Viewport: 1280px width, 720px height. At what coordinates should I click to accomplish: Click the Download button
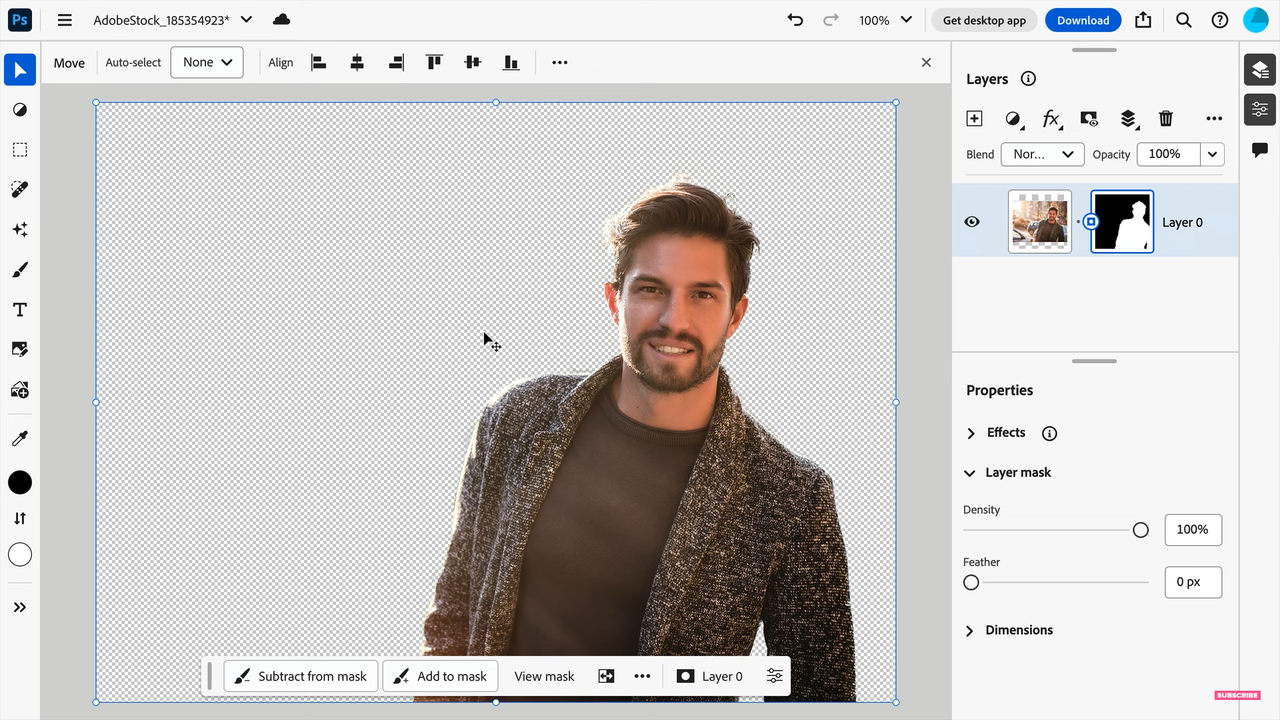coord(1083,20)
